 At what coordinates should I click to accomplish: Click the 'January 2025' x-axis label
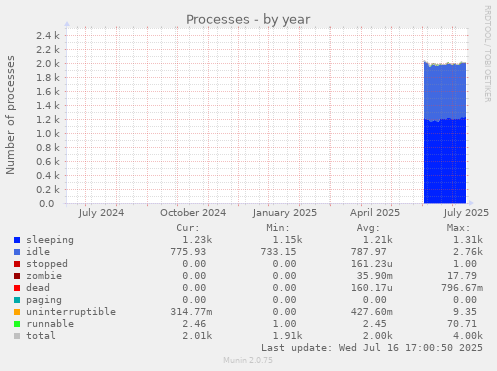[x=285, y=213]
